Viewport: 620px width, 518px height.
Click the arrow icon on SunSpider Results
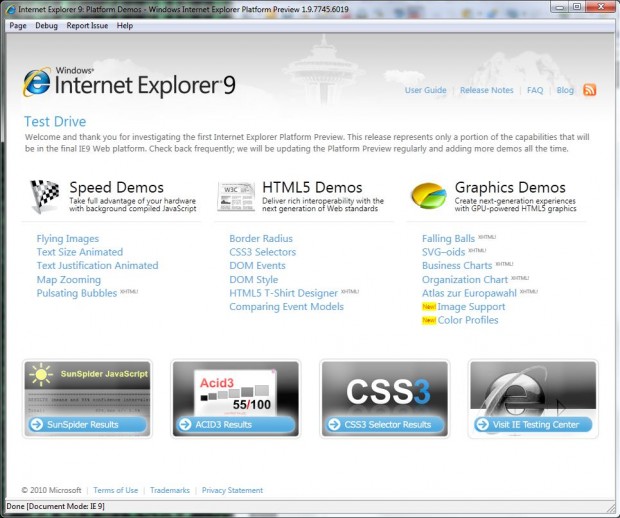37,424
